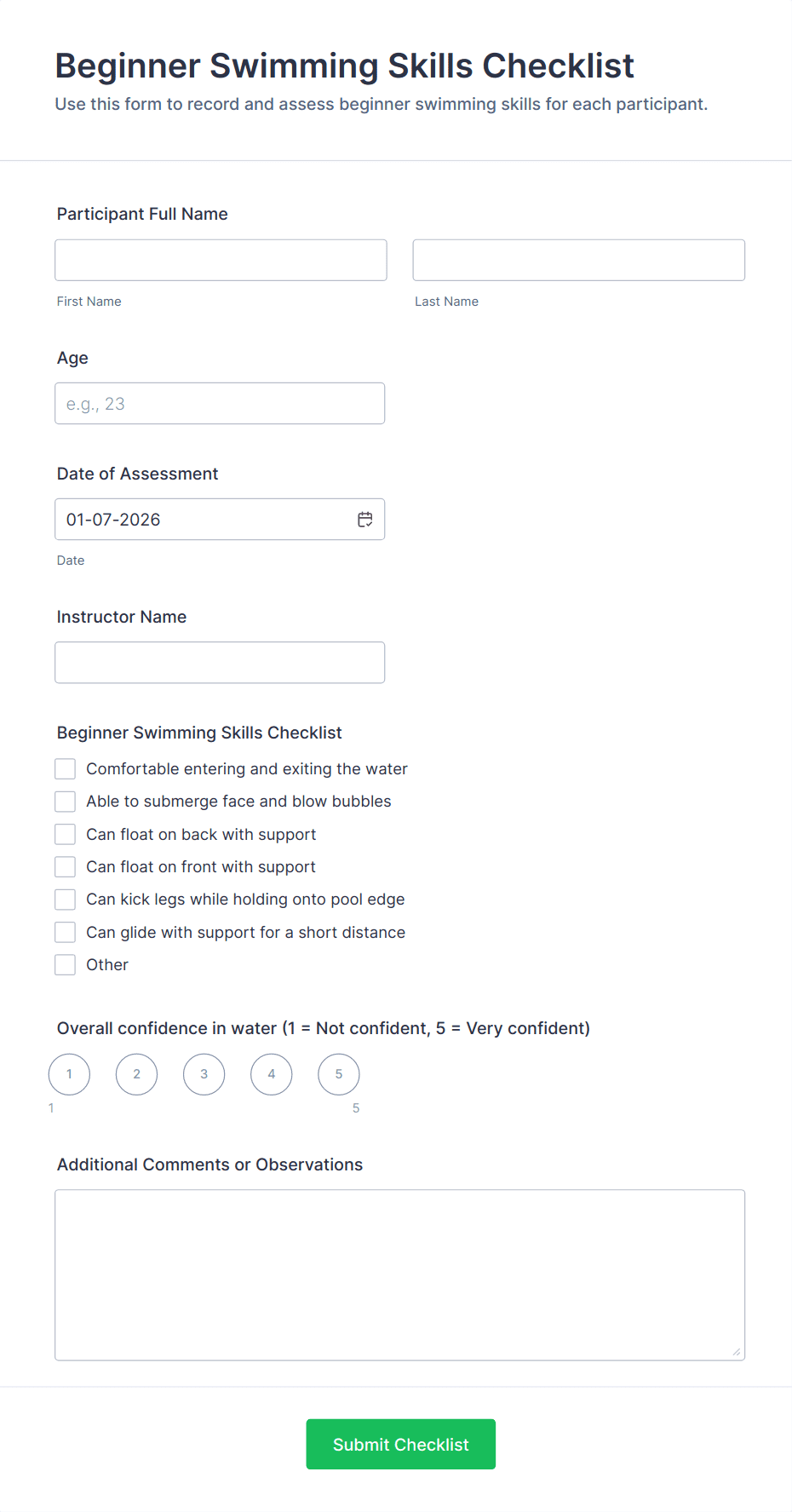This screenshot has width=792, height=1512.
Task: Click into the Last Name field
Action: [x=578, y=260]
